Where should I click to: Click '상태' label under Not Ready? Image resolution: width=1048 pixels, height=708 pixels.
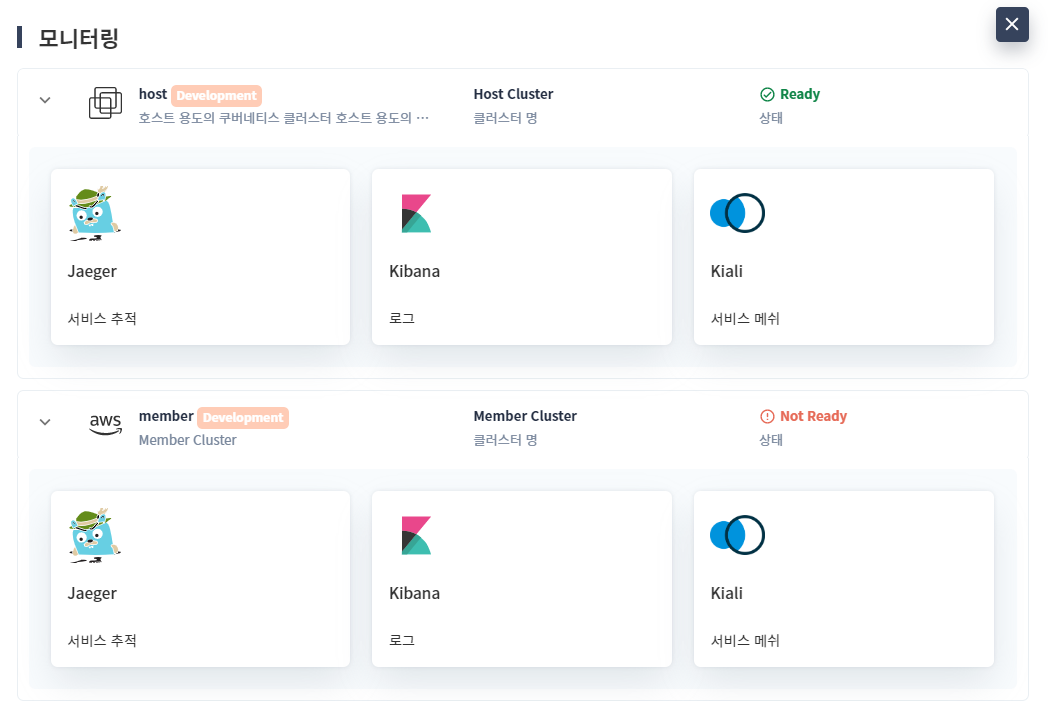point(771,440)
